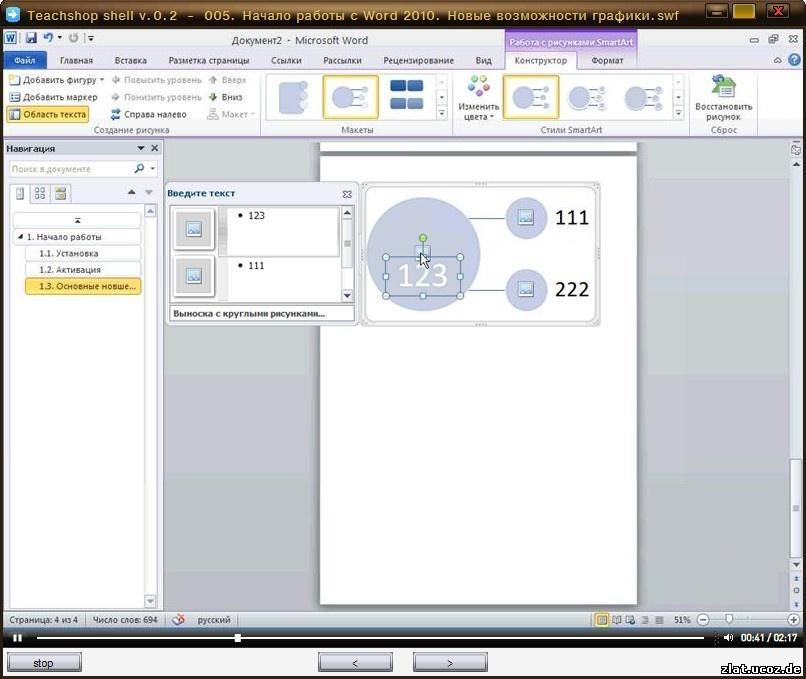Click the Вниз move-down button
Screen dimensions: 806x679
point(226,97)
